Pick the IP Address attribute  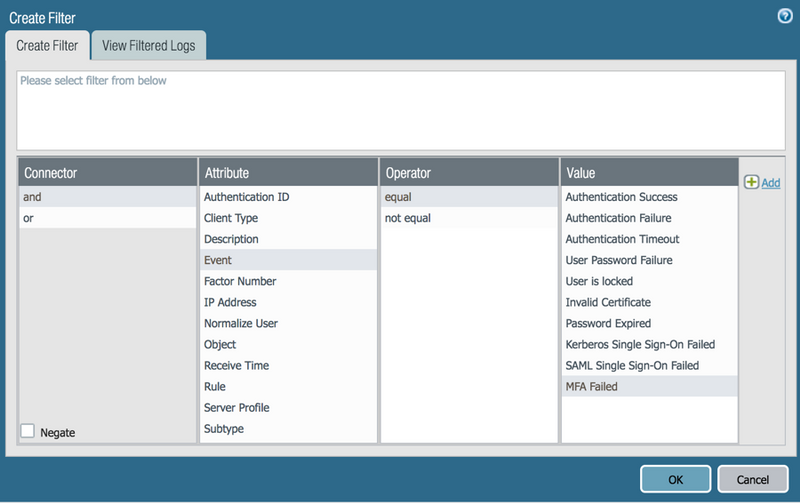[x=288, y=302]
